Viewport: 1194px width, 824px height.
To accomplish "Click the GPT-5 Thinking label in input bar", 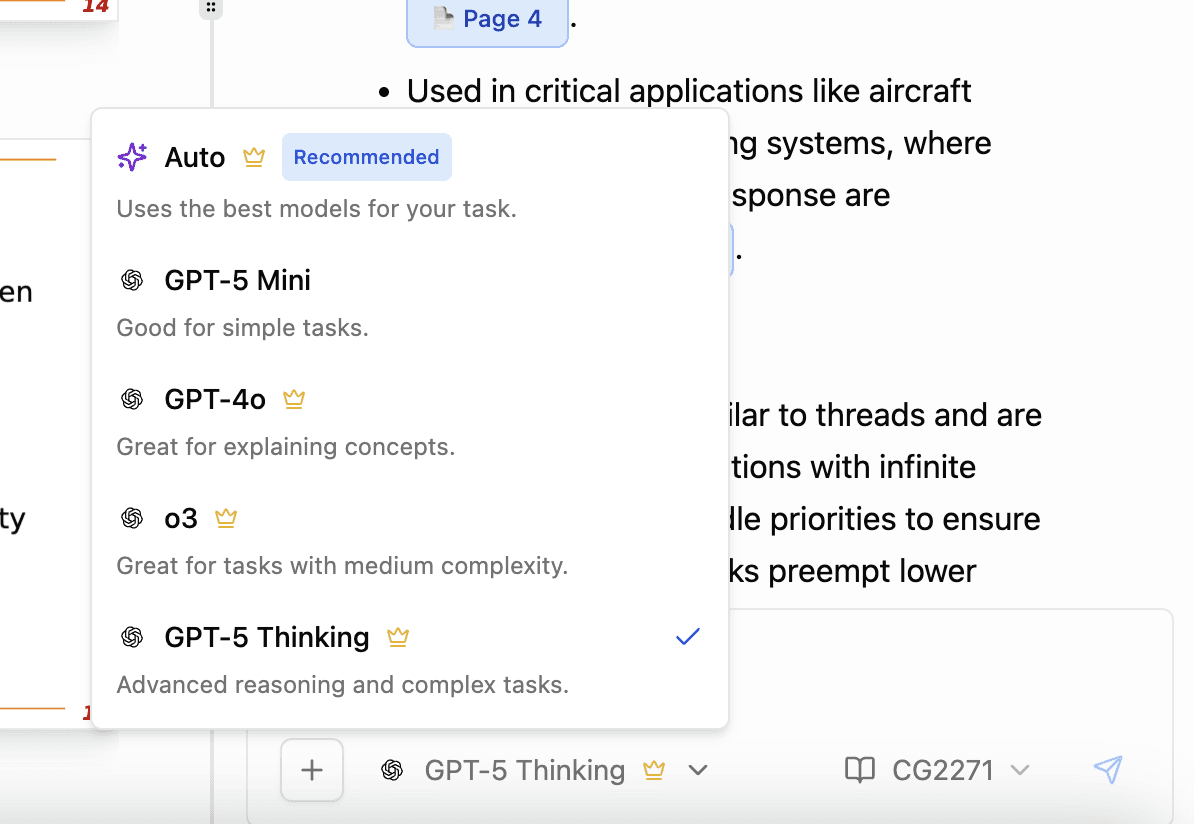I will pos(525,770).
